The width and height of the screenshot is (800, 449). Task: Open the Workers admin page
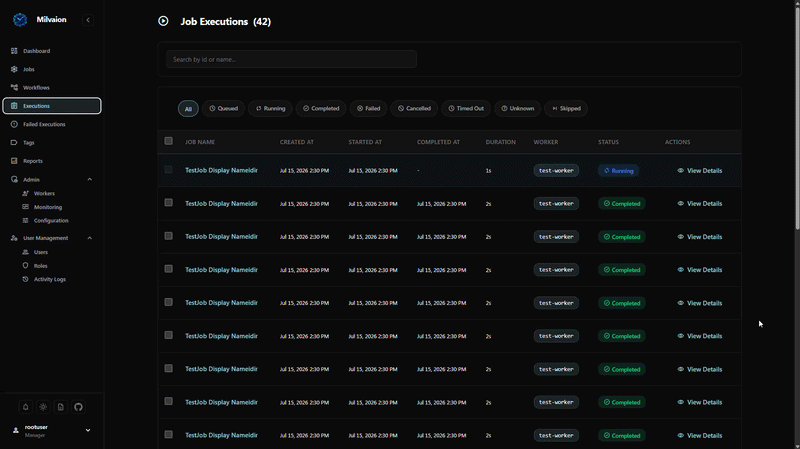click(44, 193)
